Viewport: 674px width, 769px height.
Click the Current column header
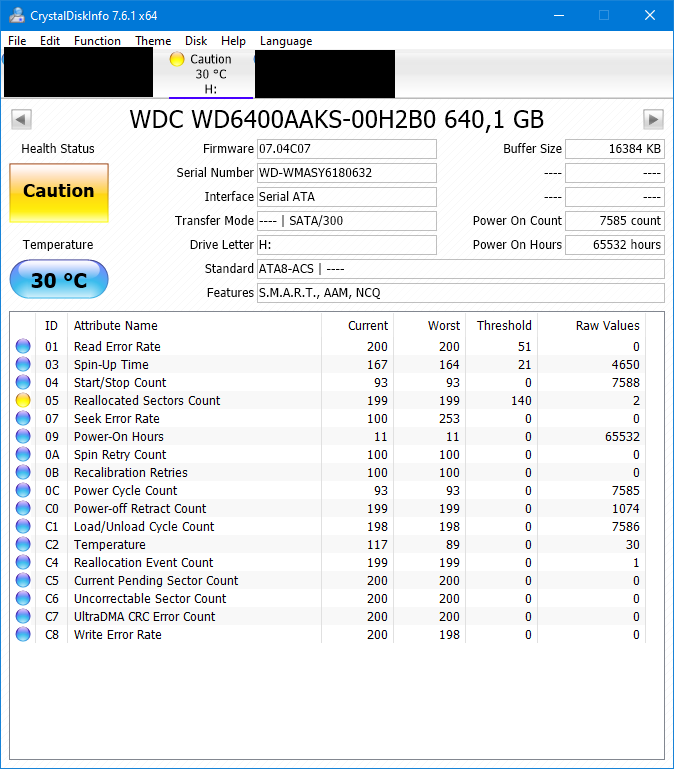(358, 326)
